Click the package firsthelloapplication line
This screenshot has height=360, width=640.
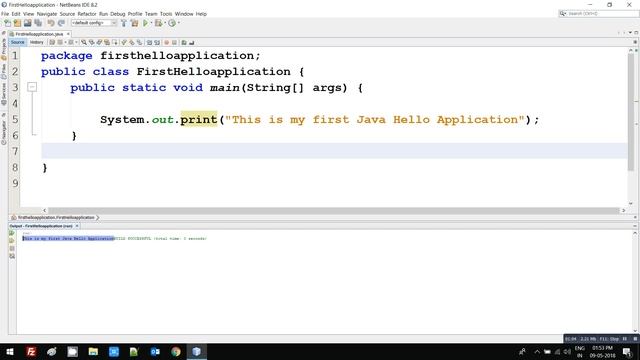click(151, 56)
